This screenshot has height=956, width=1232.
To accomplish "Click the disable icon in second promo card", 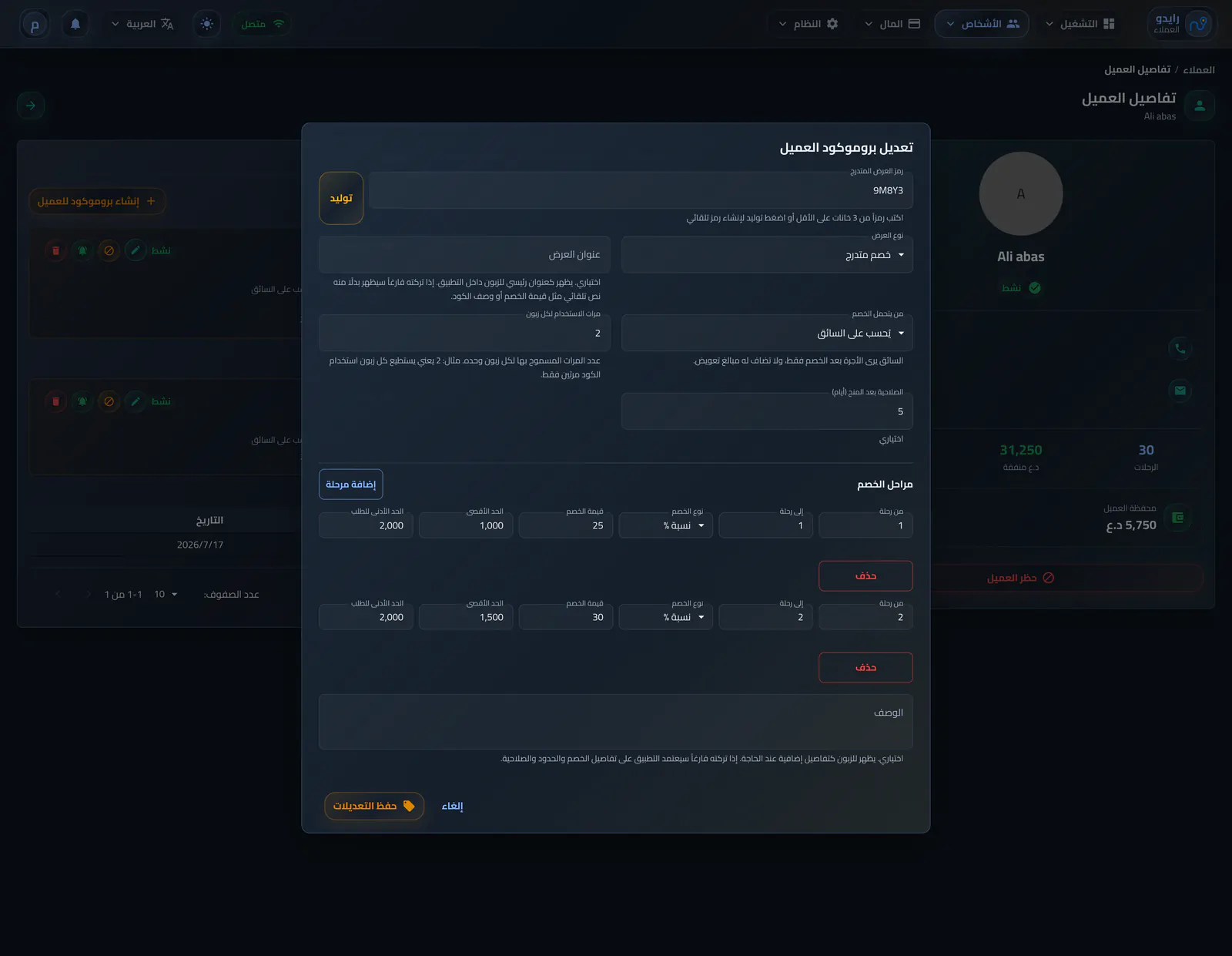I will (x=109, y=401).
